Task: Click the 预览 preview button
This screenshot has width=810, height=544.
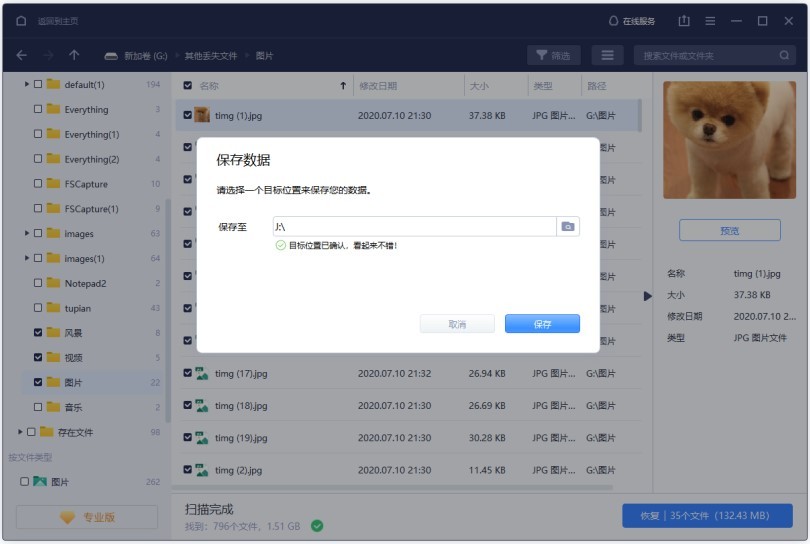Action: tap(729, 230)
